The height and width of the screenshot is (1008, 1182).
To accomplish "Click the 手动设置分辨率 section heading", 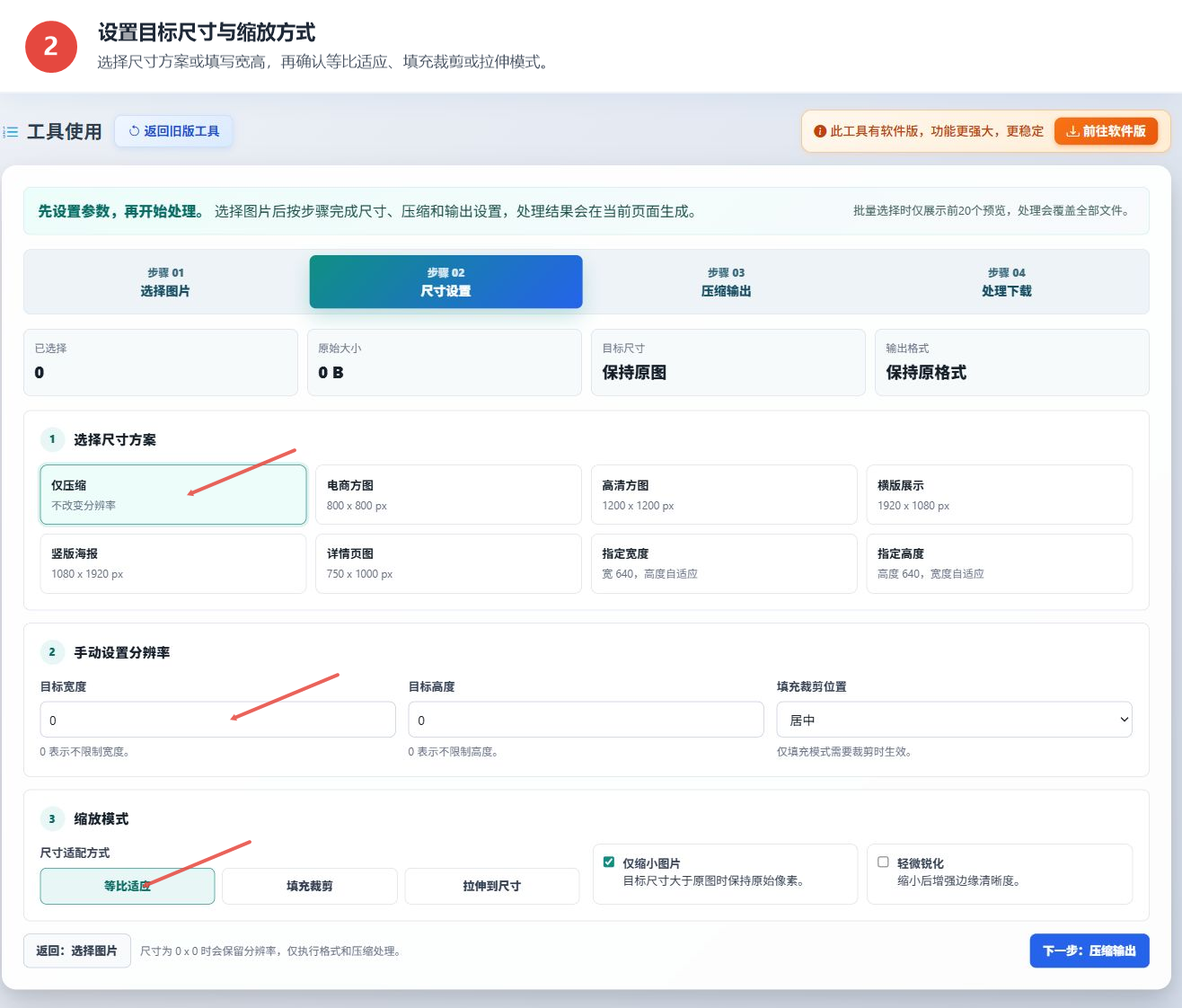I will tap(122, 652).
